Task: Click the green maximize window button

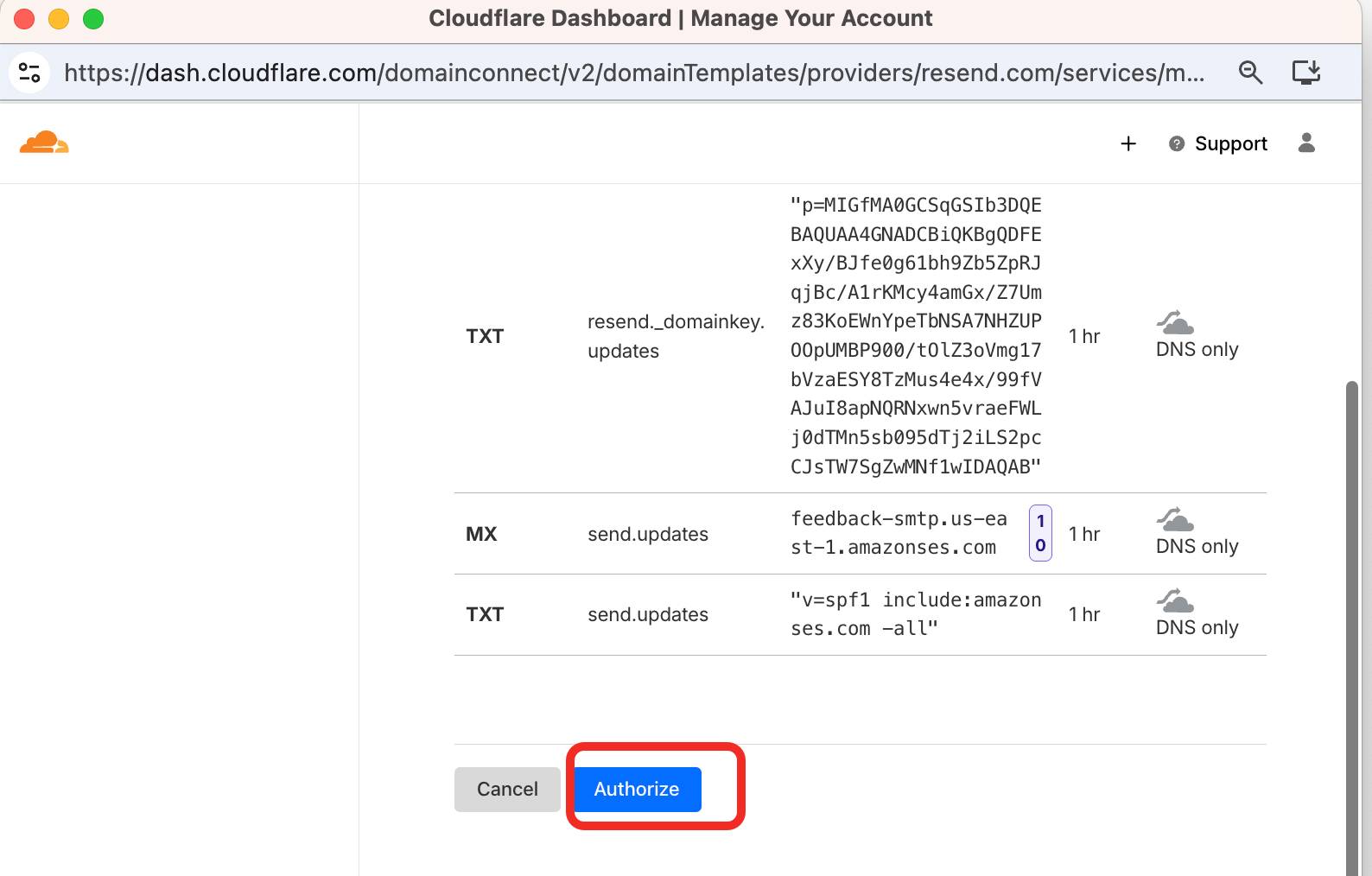Action: [93, 19]
